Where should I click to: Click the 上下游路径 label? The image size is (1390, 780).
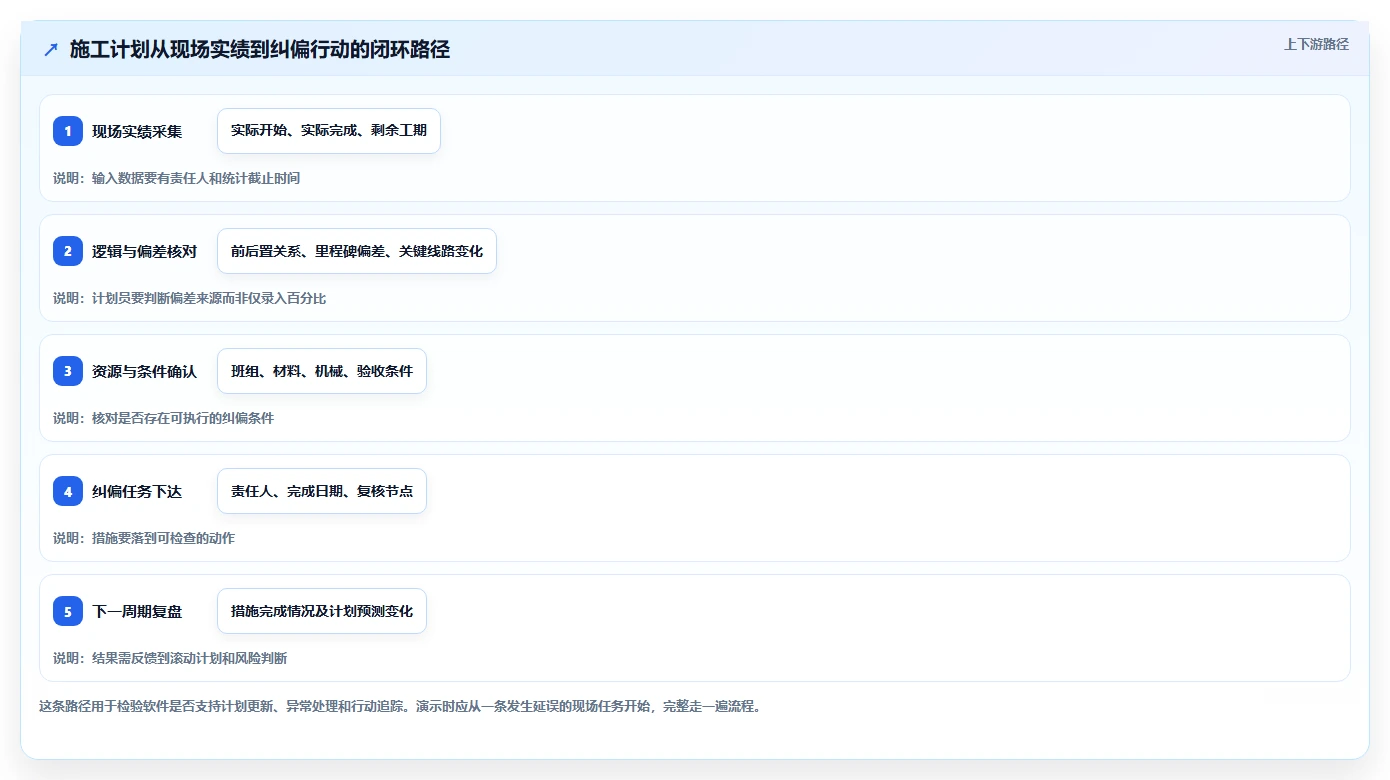[1316, 44]
